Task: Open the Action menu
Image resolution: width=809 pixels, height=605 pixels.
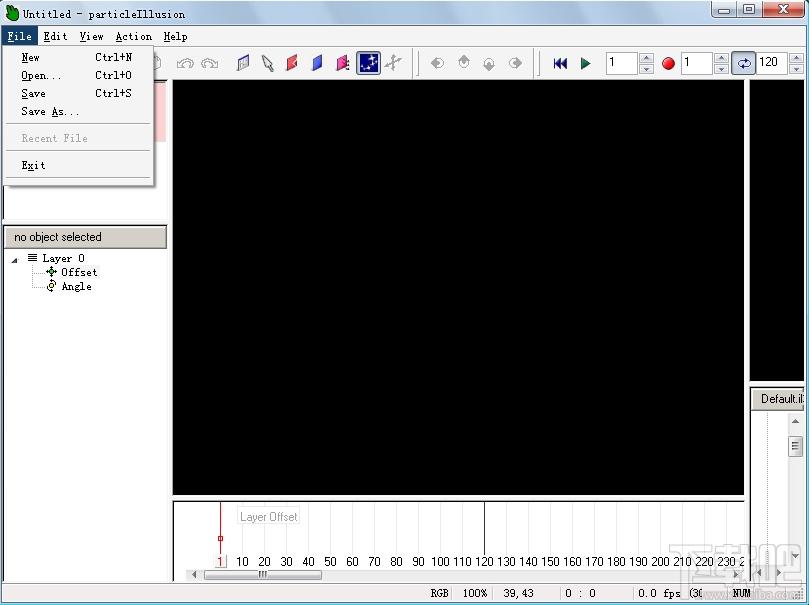Action: [x=134, y=37]
